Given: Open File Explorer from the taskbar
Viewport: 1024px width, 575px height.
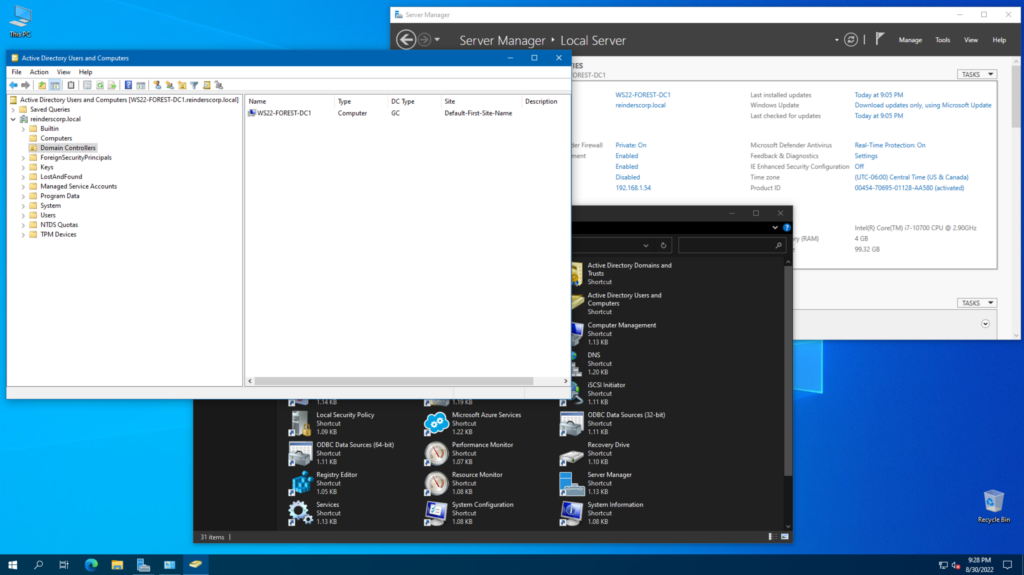Looking at the screenshot, I should (x=117, y=565).
